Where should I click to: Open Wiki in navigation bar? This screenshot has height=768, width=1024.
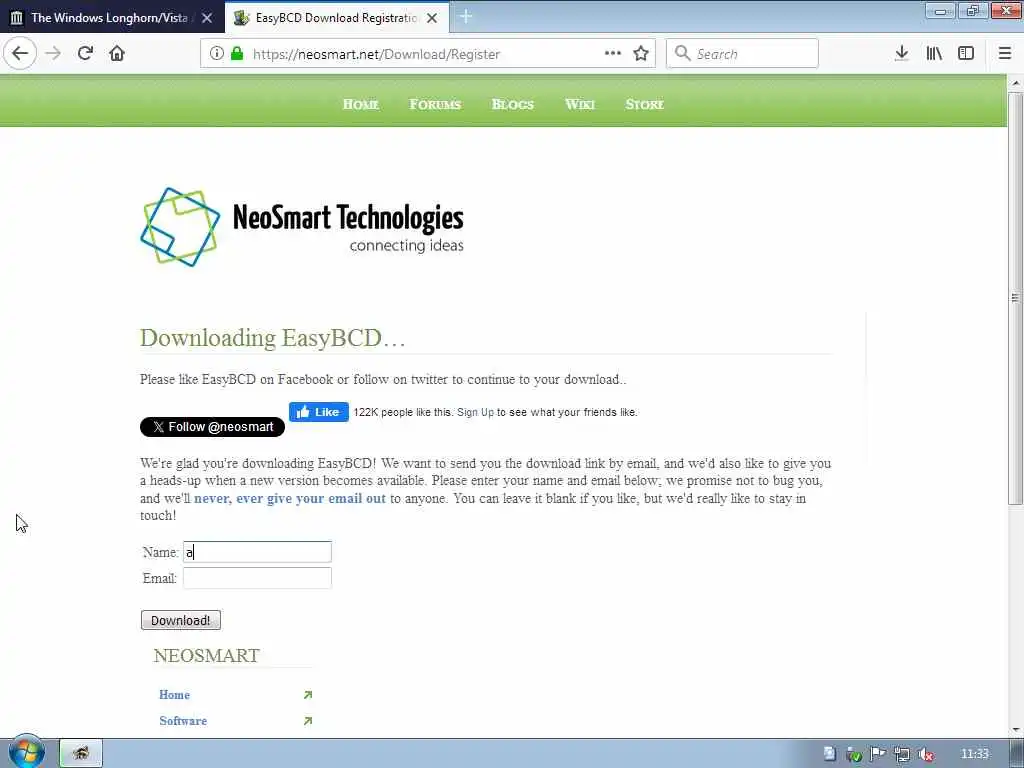tap(579, 104)
